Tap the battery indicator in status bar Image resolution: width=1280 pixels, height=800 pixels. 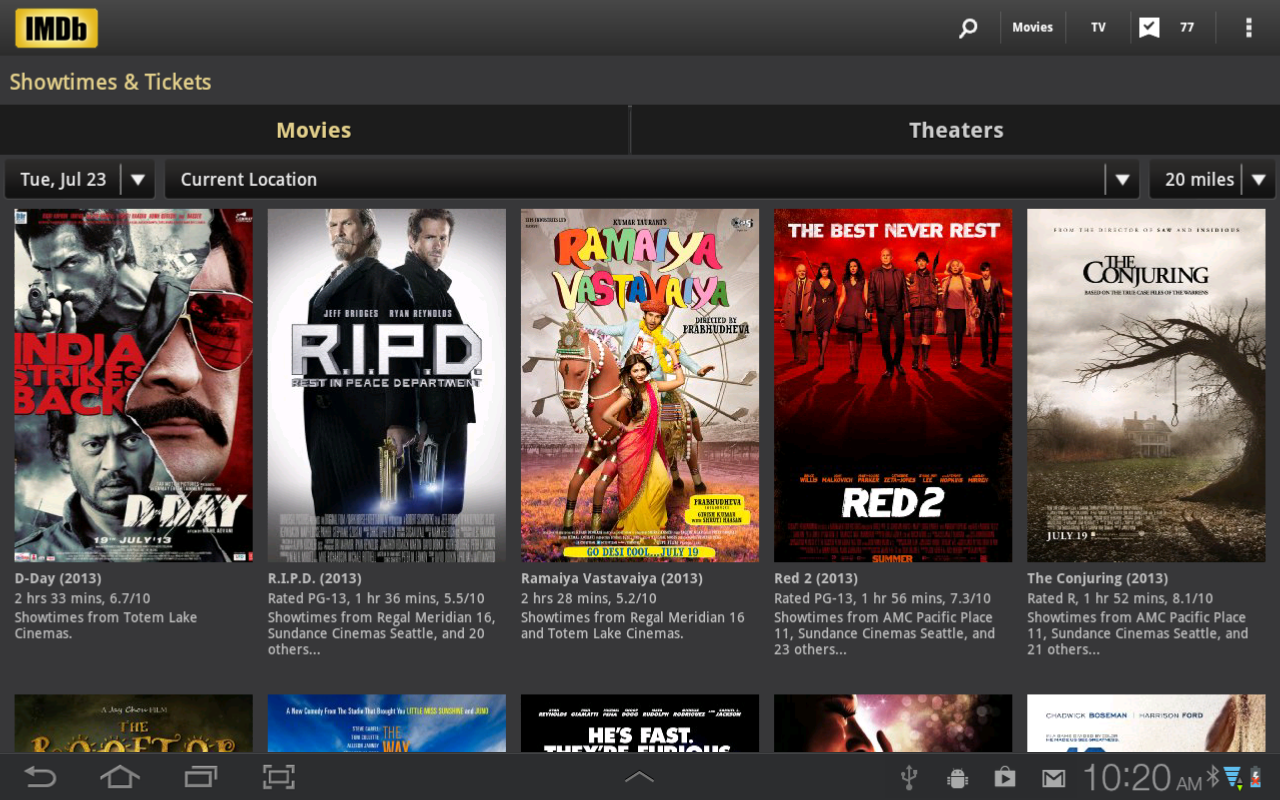[x=1257, y=776]
